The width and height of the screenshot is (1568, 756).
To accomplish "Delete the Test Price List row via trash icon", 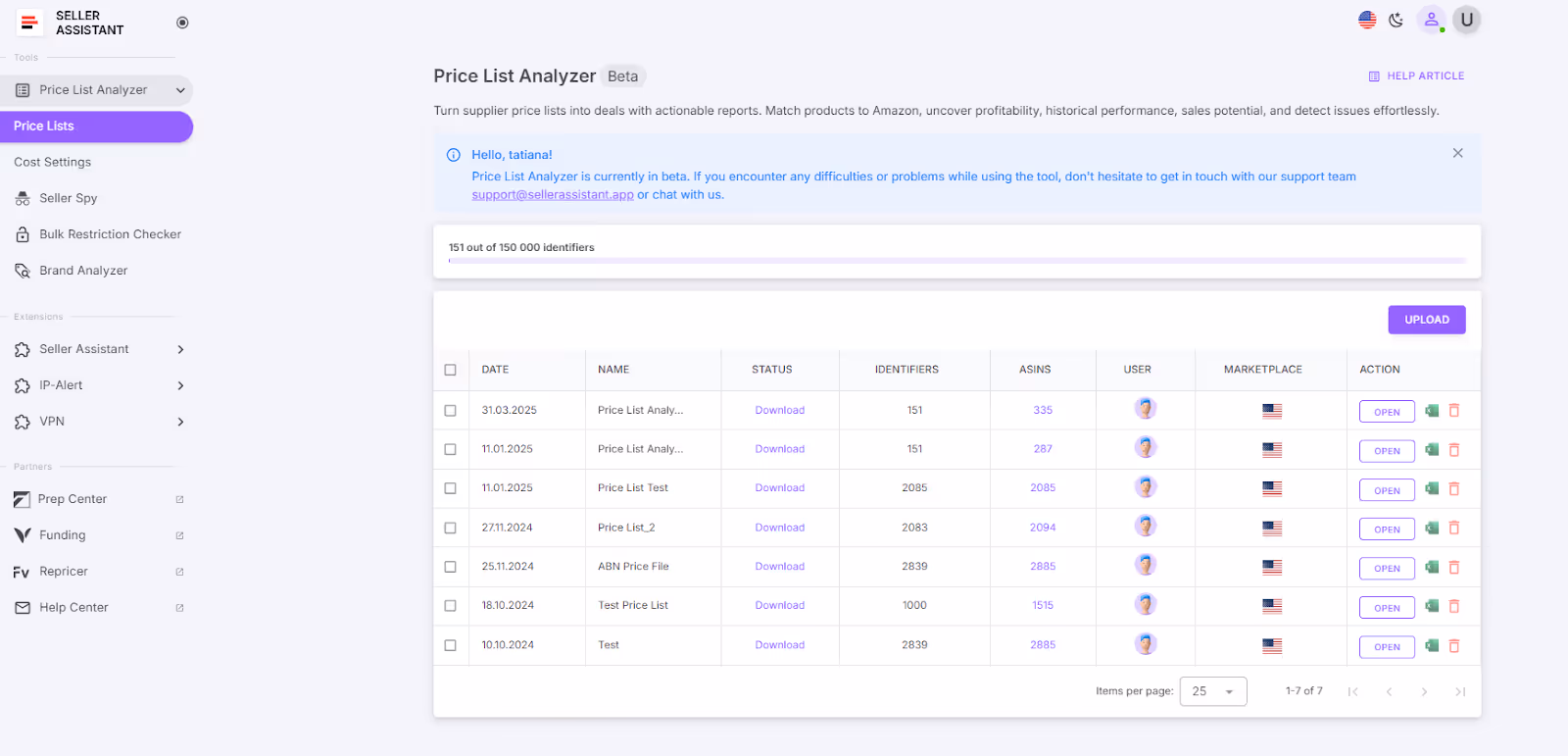I will click(x=1454, y=606).
